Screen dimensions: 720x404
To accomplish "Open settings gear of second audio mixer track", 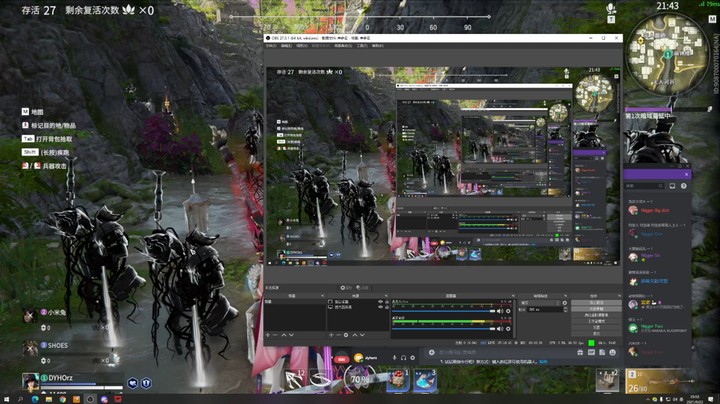I will [x=508, y=329].
